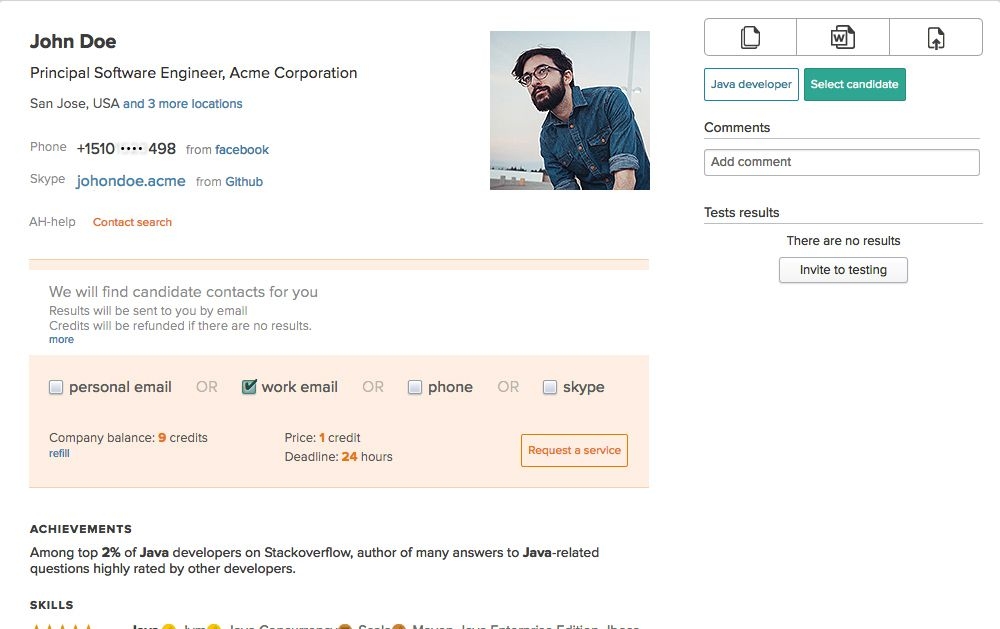1000x629 pixels.
Task: Tick the phone checkbox
Action: (x=415, y=387)
